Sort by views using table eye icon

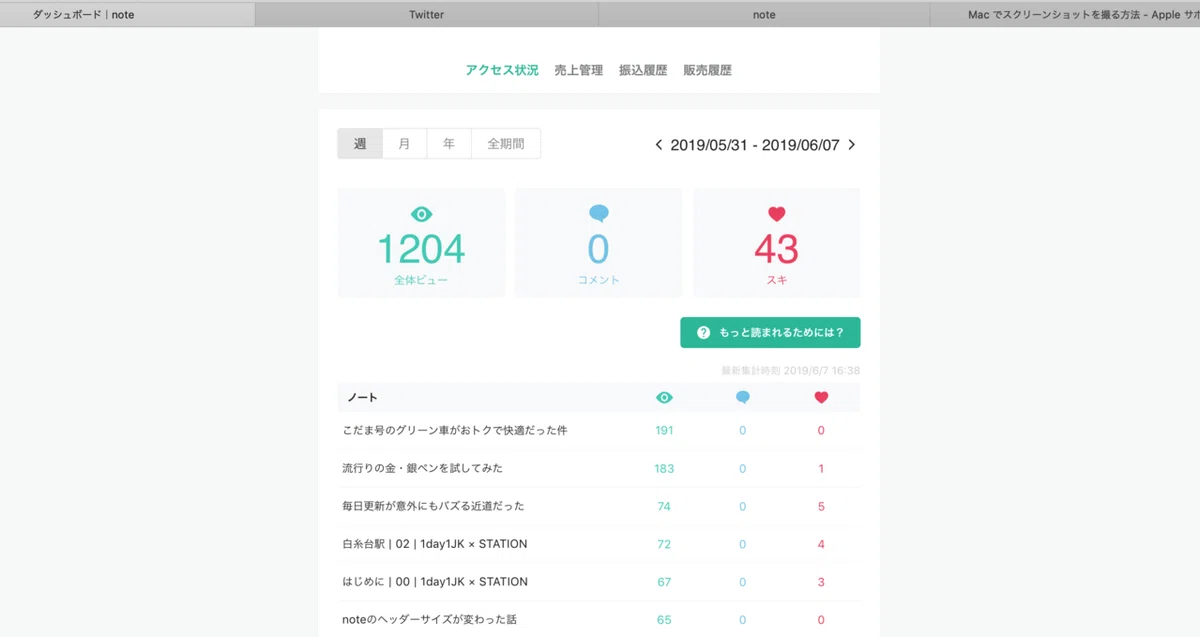(x=664, y=397)
